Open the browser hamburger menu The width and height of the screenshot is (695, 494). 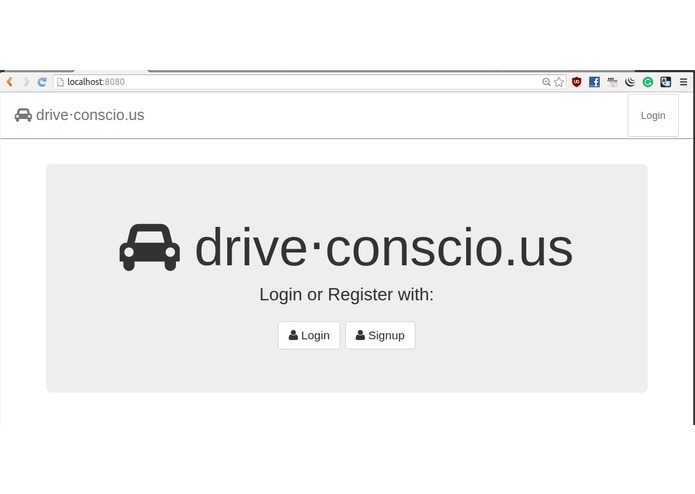(x=683, y=82)
